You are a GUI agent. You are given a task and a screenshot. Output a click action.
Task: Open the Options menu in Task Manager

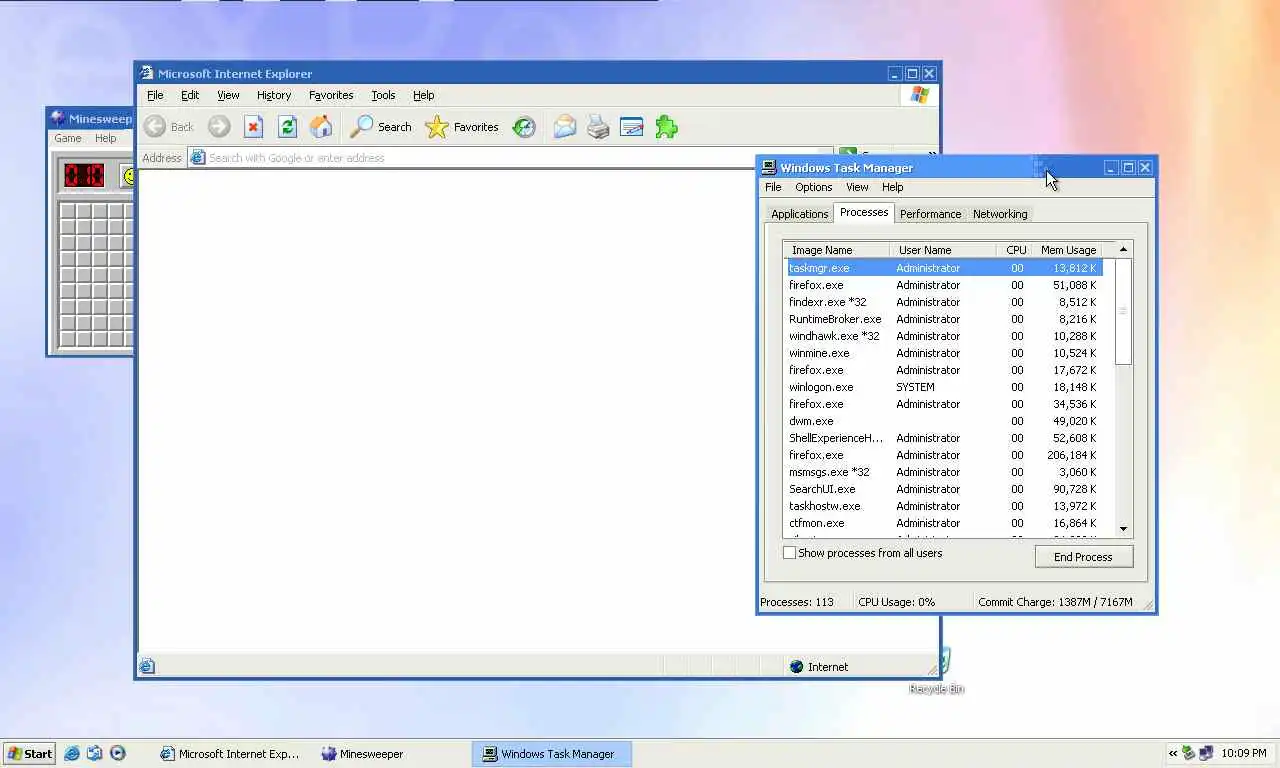814,187
